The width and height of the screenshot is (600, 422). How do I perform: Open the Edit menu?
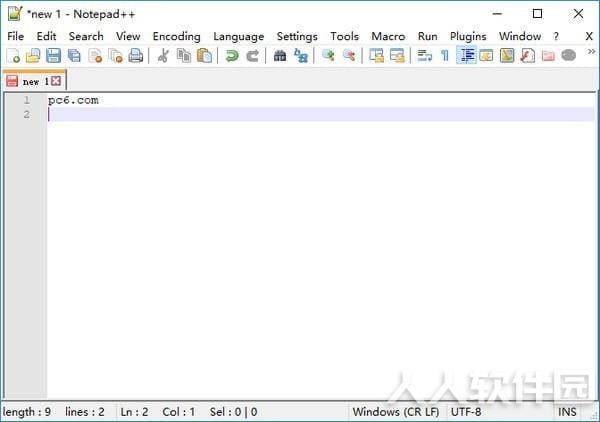[x=46, y=36]
